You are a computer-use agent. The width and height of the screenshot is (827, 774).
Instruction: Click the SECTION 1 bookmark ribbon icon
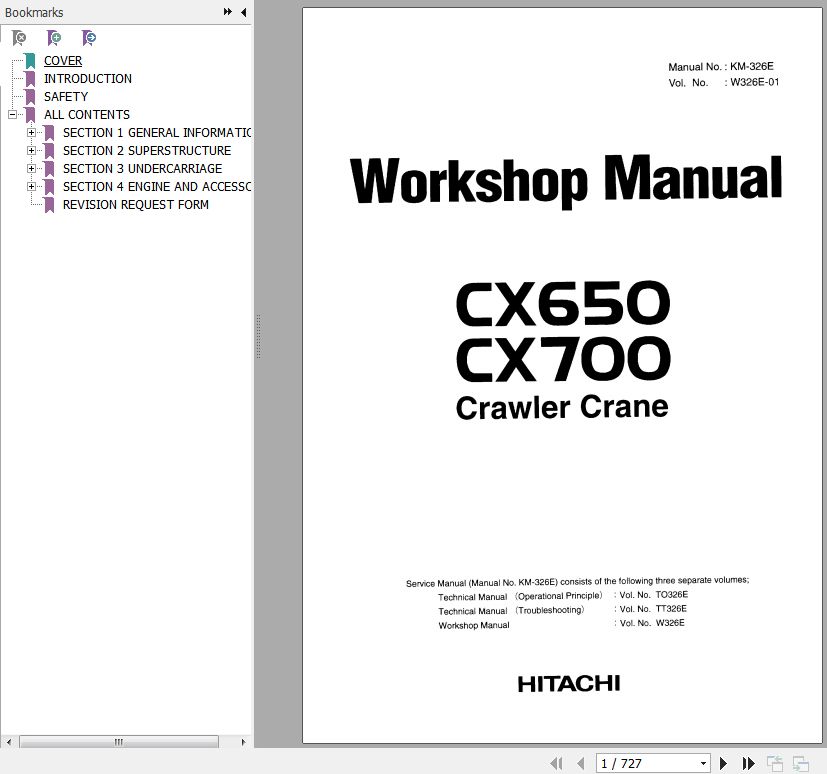(x=49, y=133)
